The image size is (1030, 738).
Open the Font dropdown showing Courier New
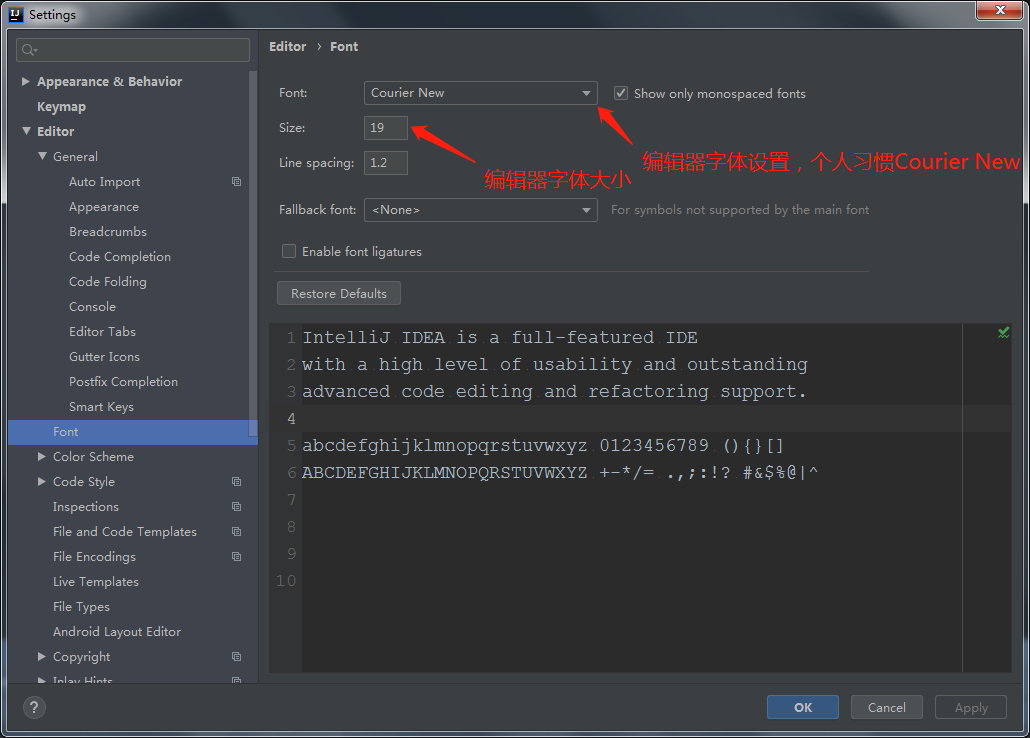pyautogui.click(x=480, y=92)
